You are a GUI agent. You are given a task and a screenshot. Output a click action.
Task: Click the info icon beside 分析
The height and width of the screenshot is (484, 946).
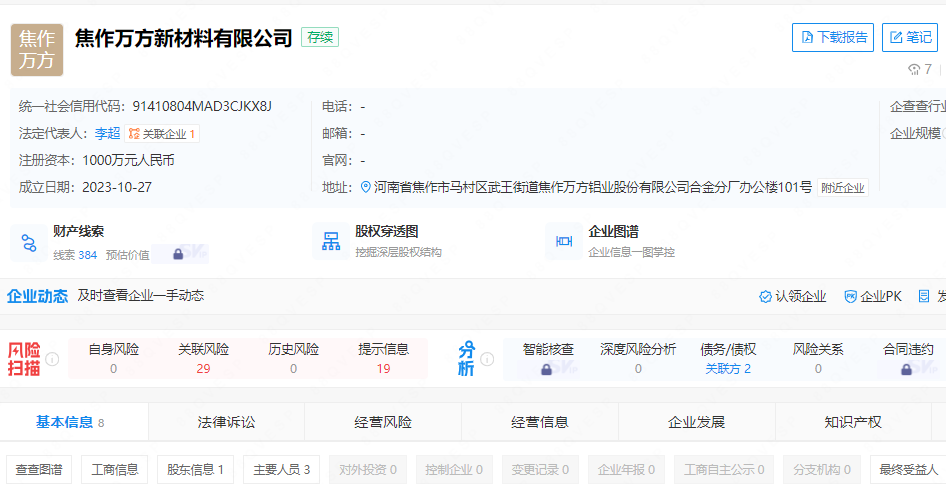[x=487, y=359]
